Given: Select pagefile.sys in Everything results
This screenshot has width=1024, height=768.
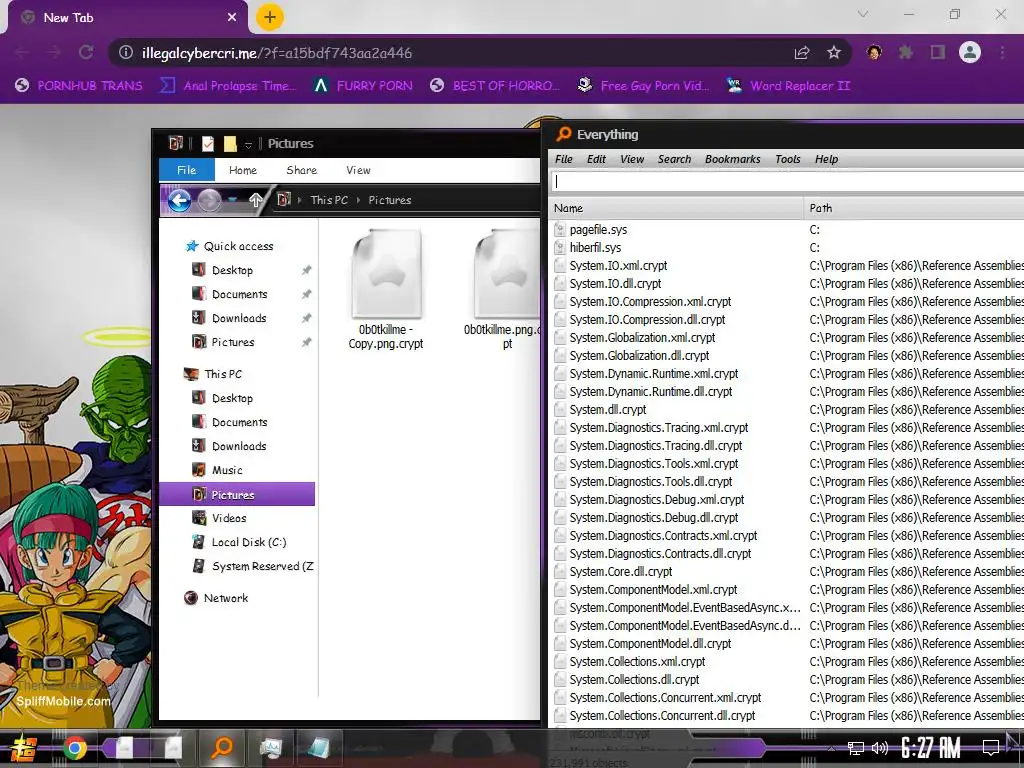Looking at the screenshot, I should [x=598, y=230].
